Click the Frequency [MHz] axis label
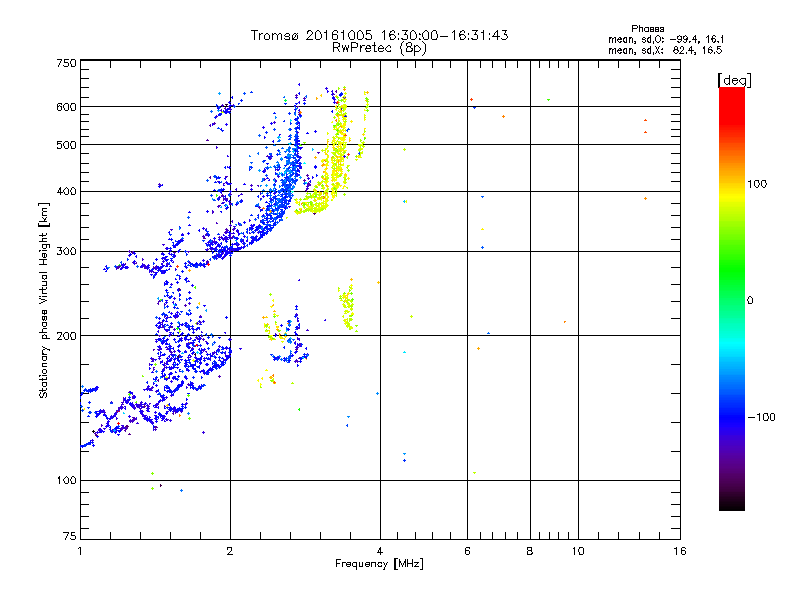The width and height of the screenshot is (800, 600). coord(379,564)
